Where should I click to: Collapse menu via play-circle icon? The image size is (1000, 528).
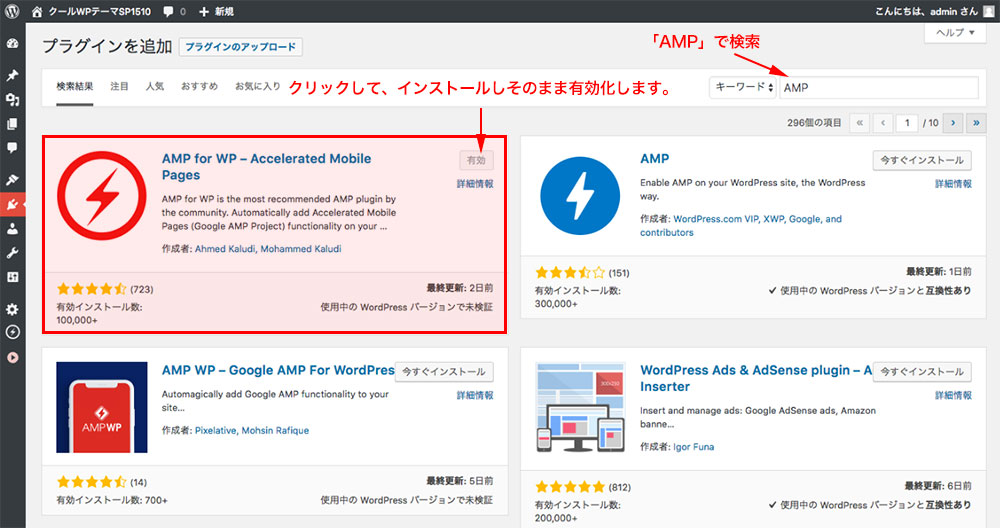tap(12, 358)
